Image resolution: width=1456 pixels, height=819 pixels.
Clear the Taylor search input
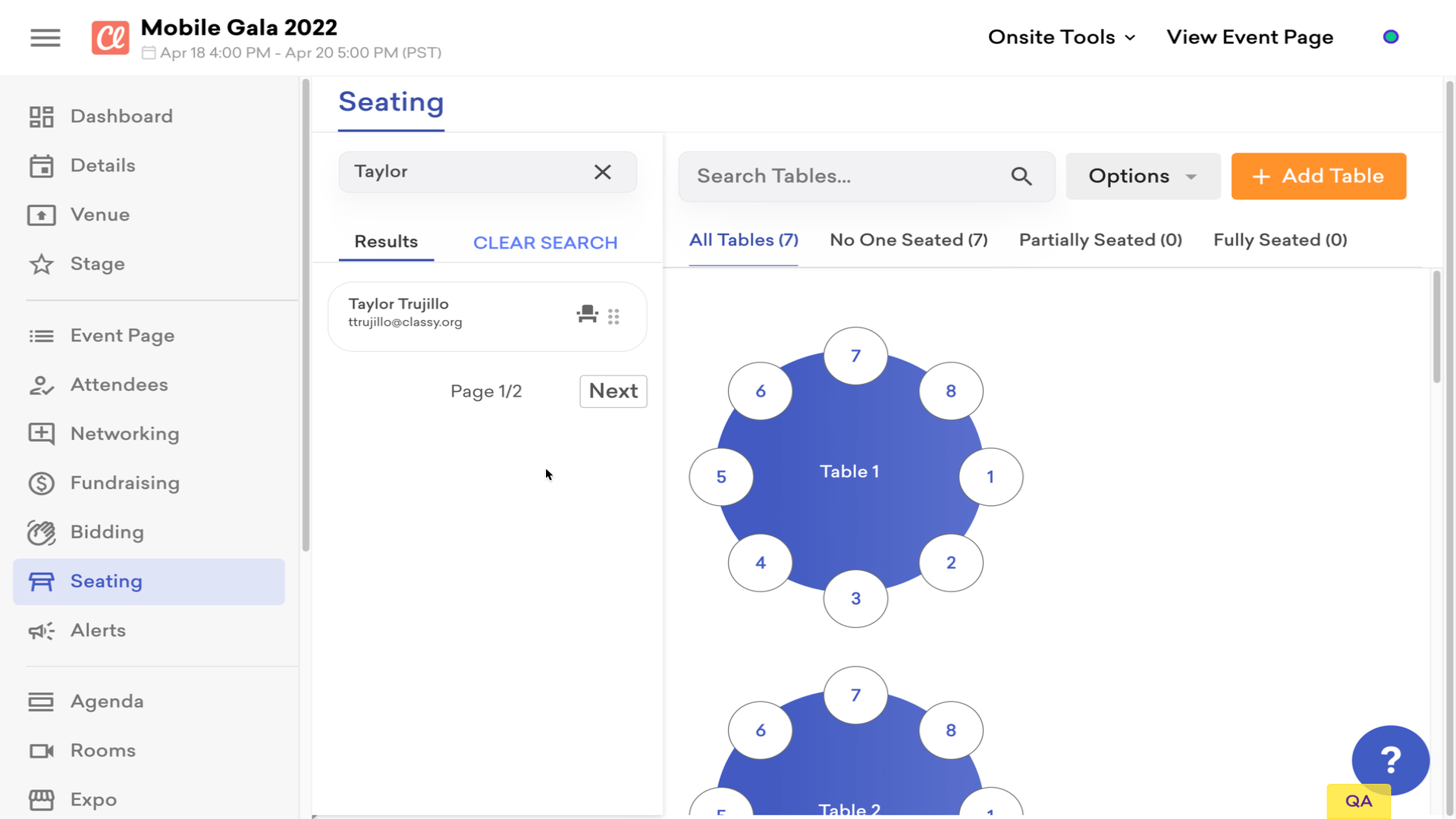pos(602,172)
